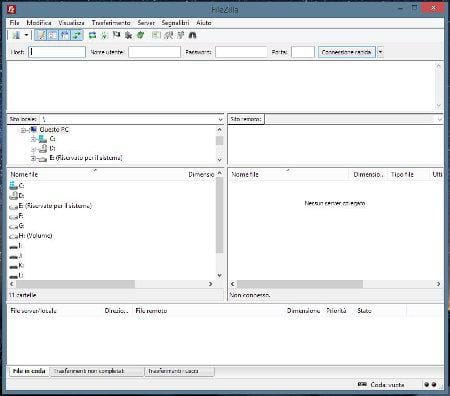Open the Modifica menu
The height and width of the screenshot is (396, 450).
[39, 23]
